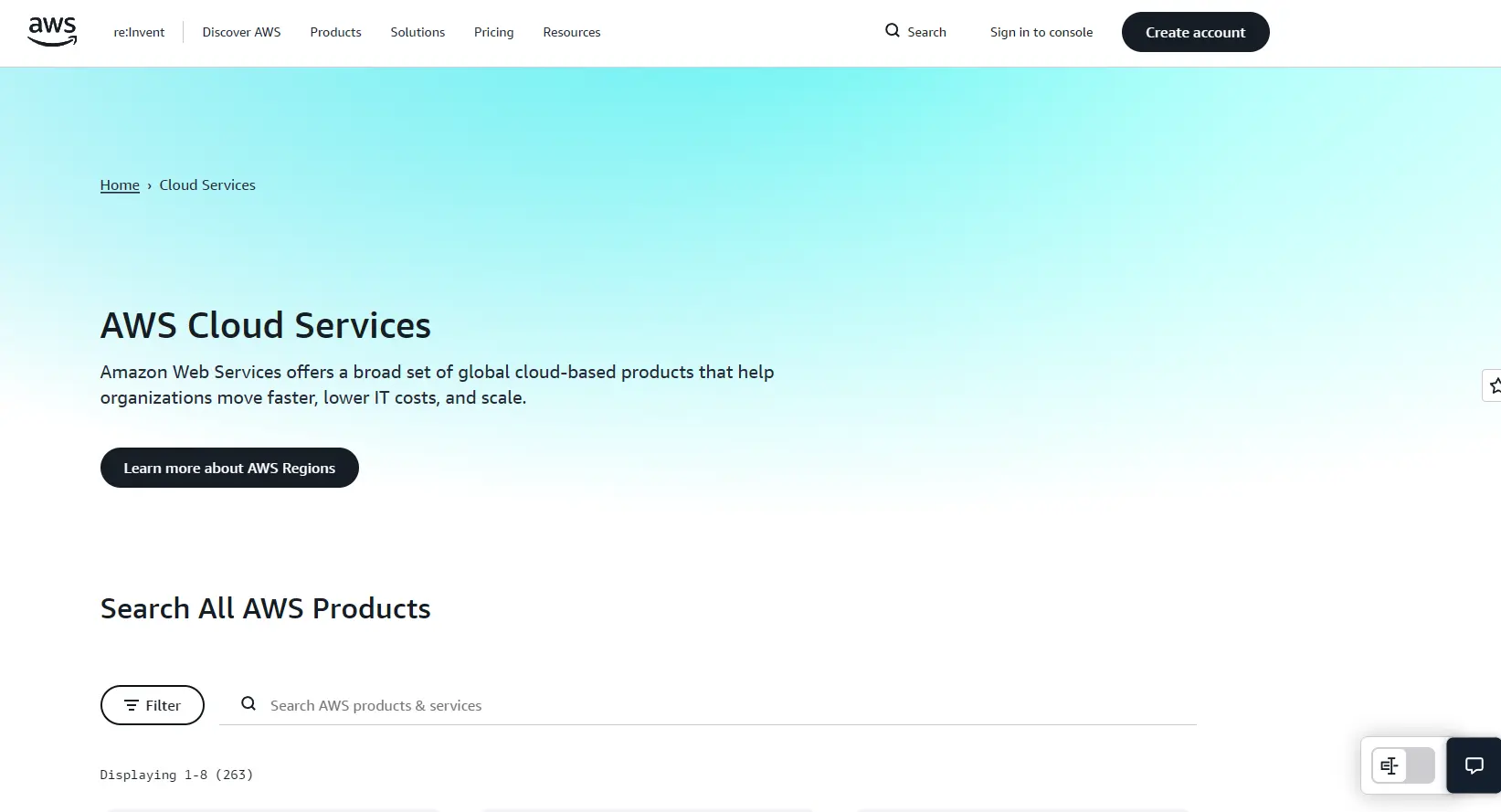Click the star feedback tab on right edge
The height and width of the screenshot is (812, 1501).
[1493, 385]
